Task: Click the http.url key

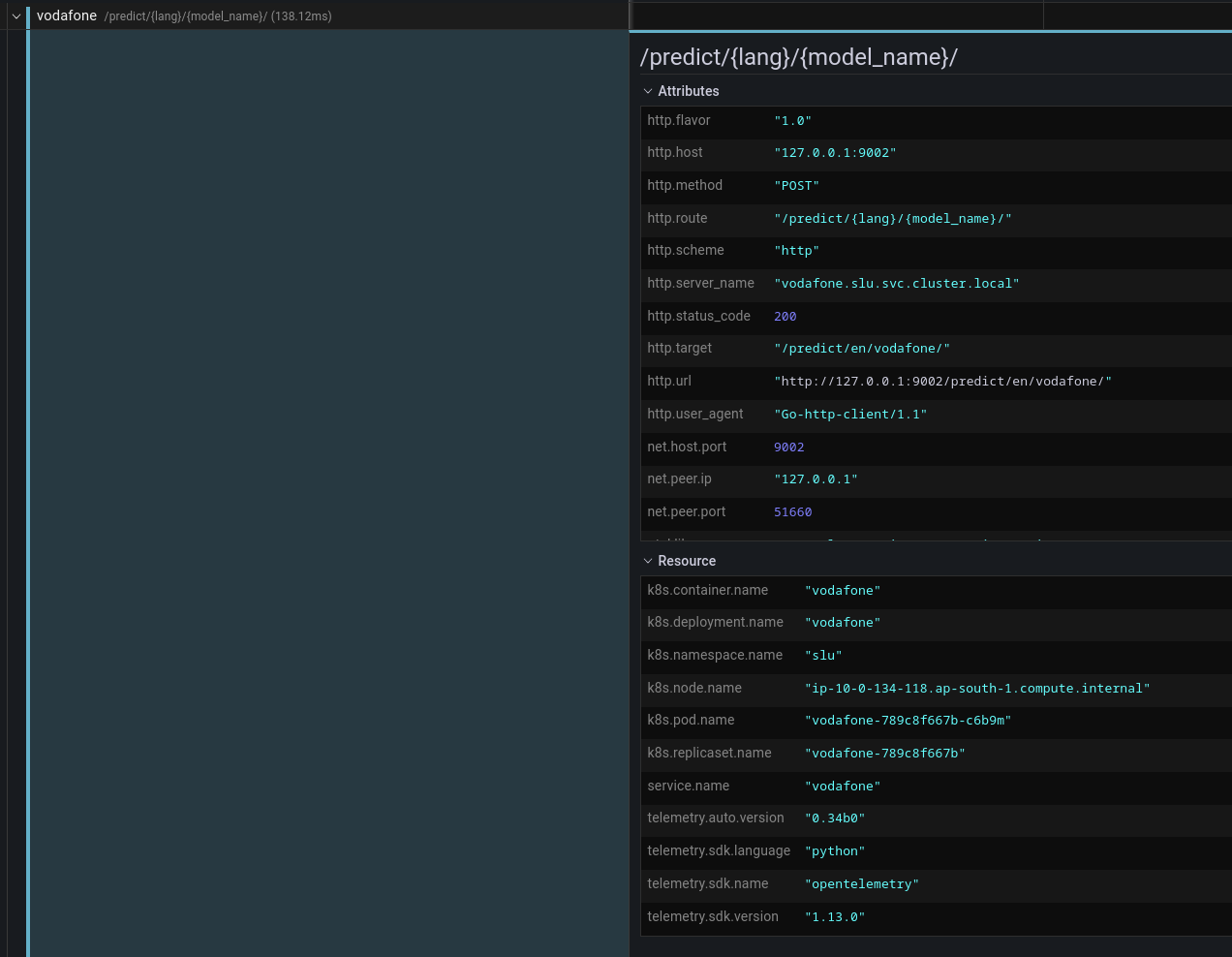Action: pos(669,381)
